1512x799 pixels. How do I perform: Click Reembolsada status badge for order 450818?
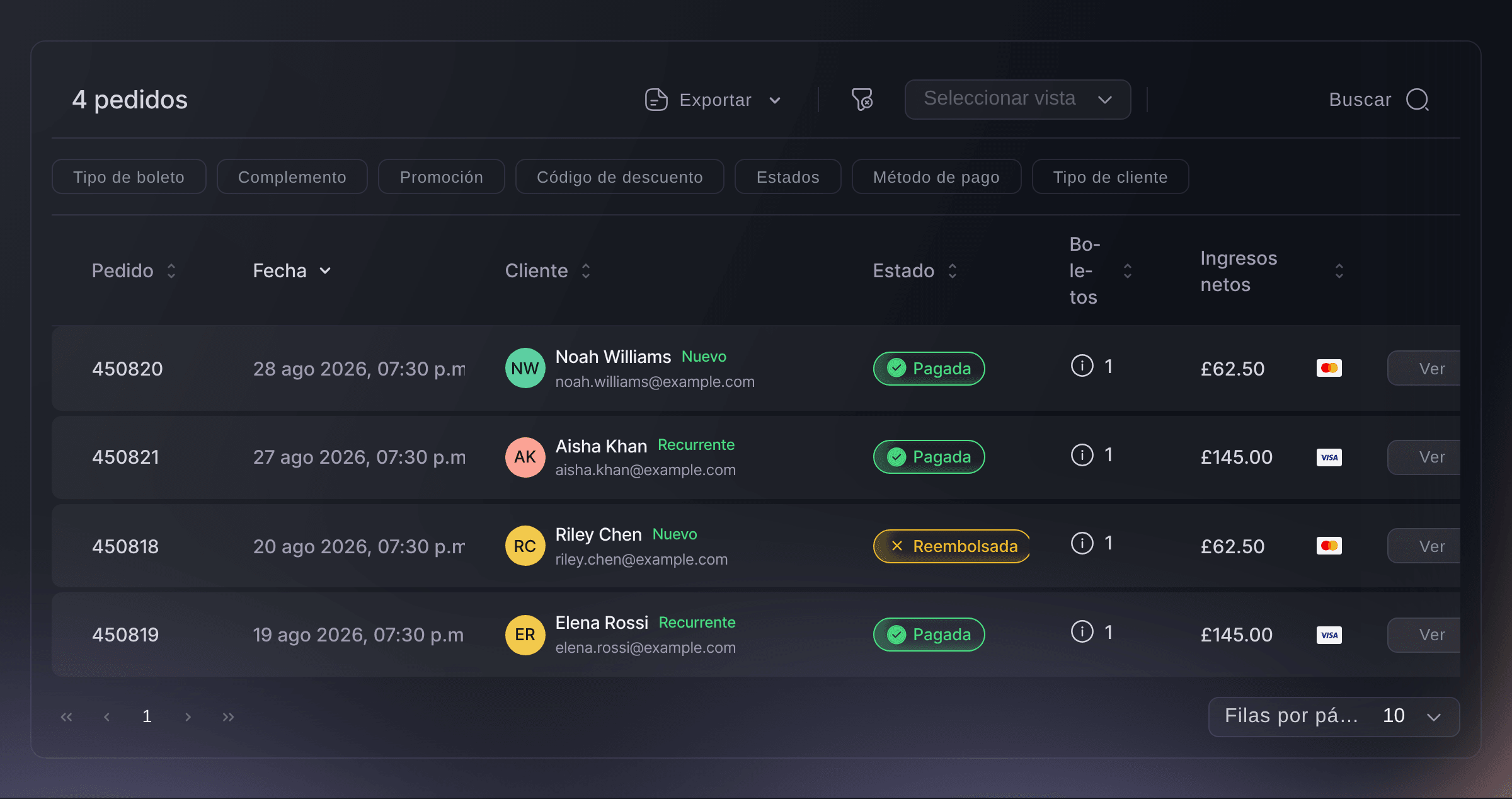952,546
